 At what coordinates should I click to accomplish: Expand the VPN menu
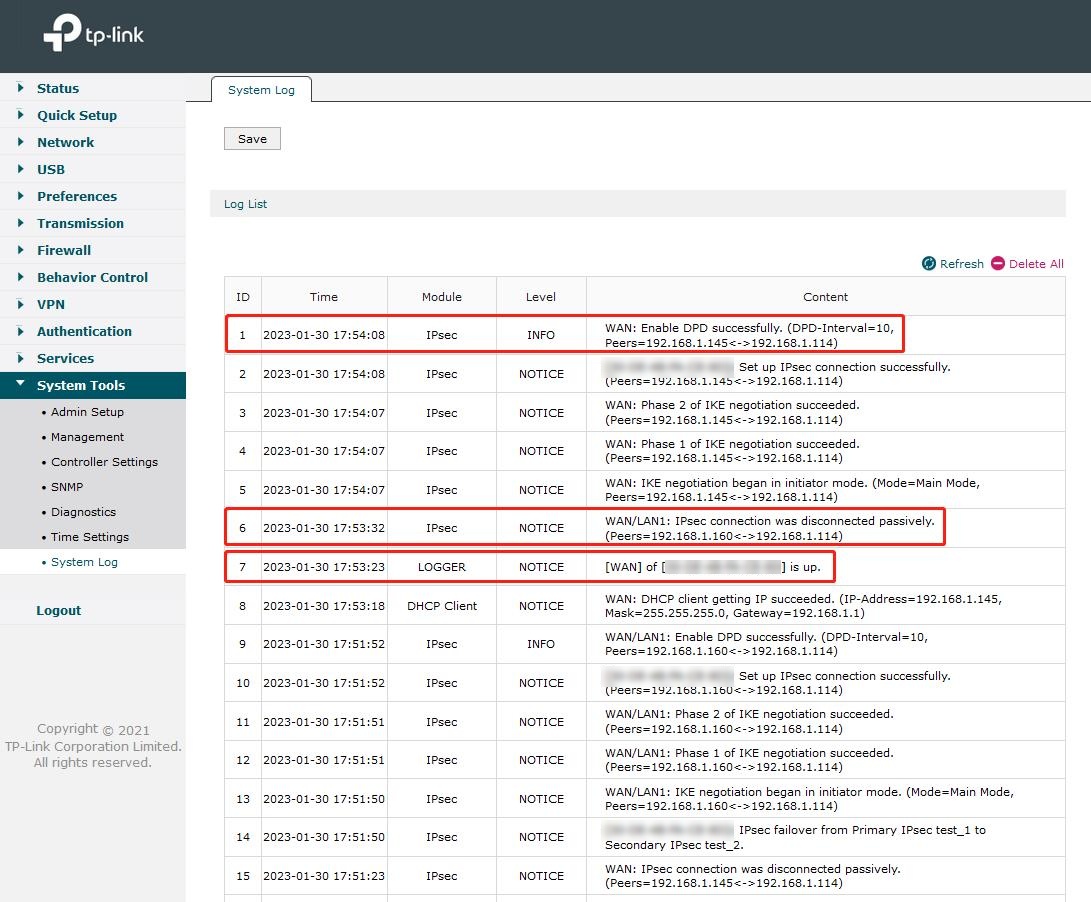click(50, 304)
